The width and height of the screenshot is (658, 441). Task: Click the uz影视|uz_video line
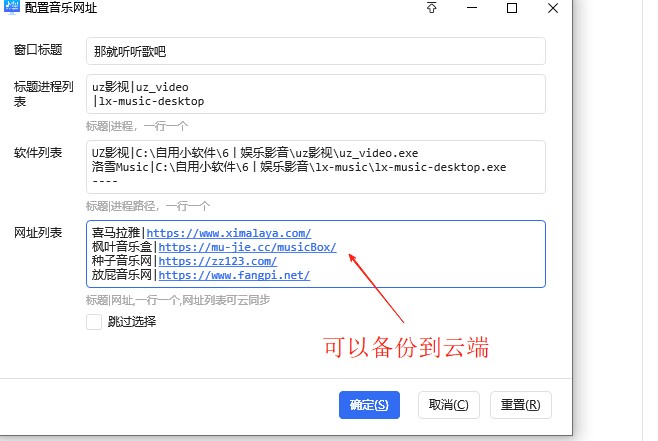tap(140, 87)
